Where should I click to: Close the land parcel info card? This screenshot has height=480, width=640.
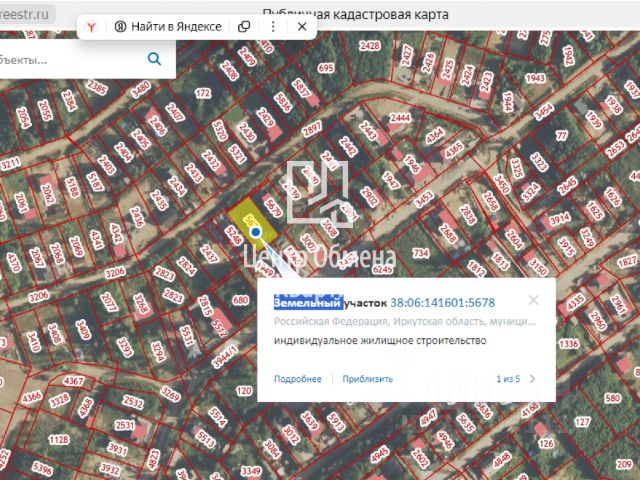[x=533, y=300]
